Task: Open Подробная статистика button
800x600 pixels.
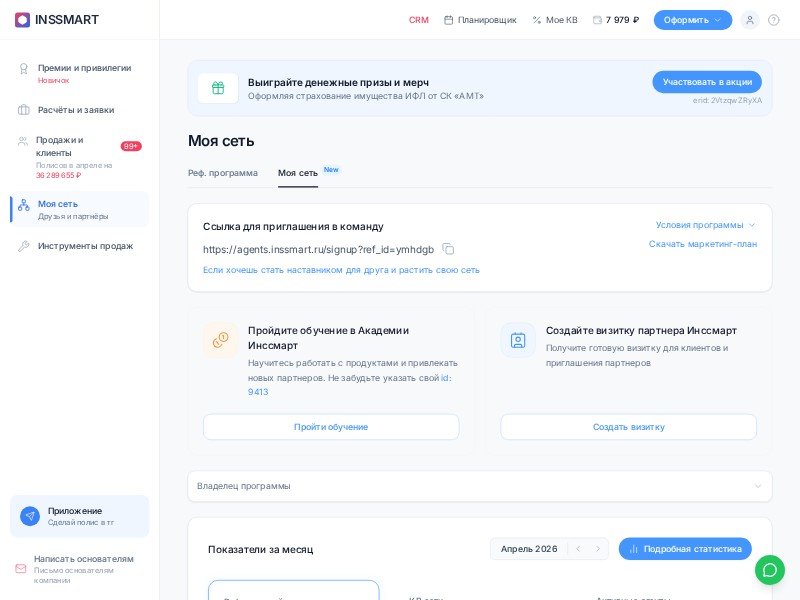Action: (685, 549)
